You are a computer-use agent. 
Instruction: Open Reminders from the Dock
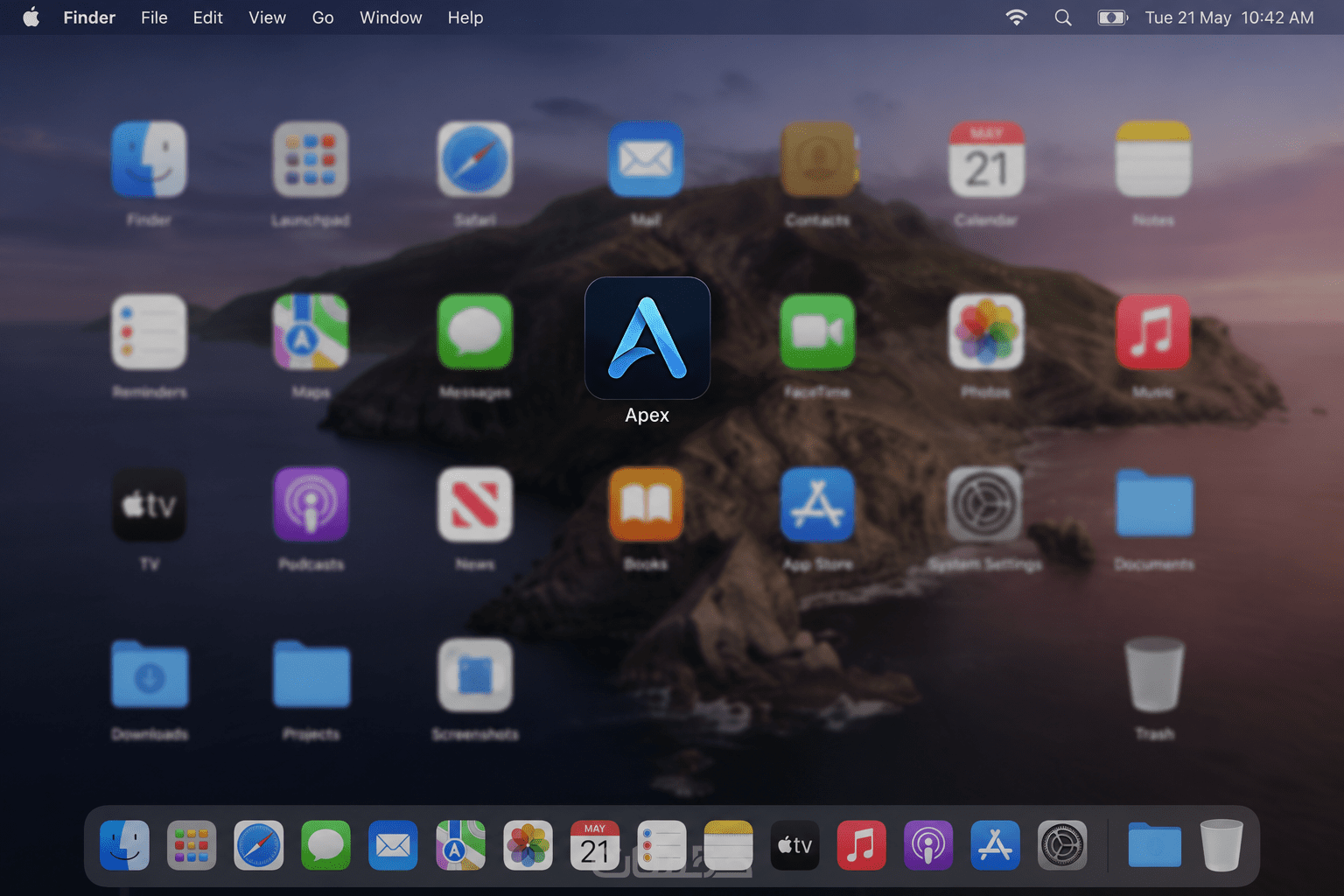pos(661,845)
